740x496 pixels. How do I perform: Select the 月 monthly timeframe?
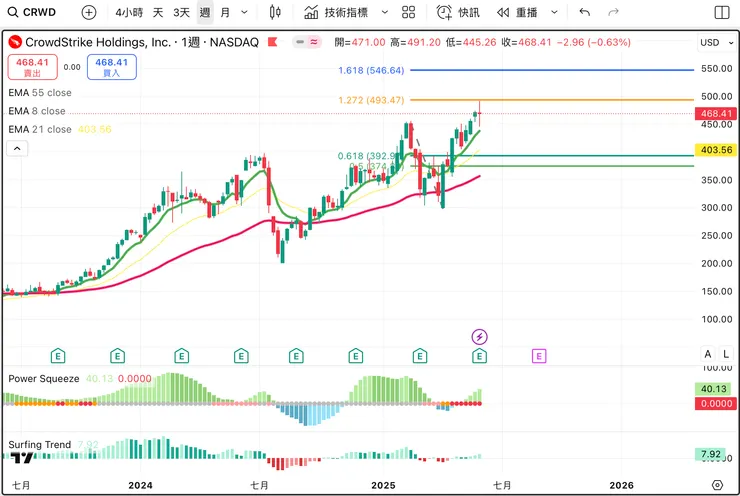[x=225, y=12]
